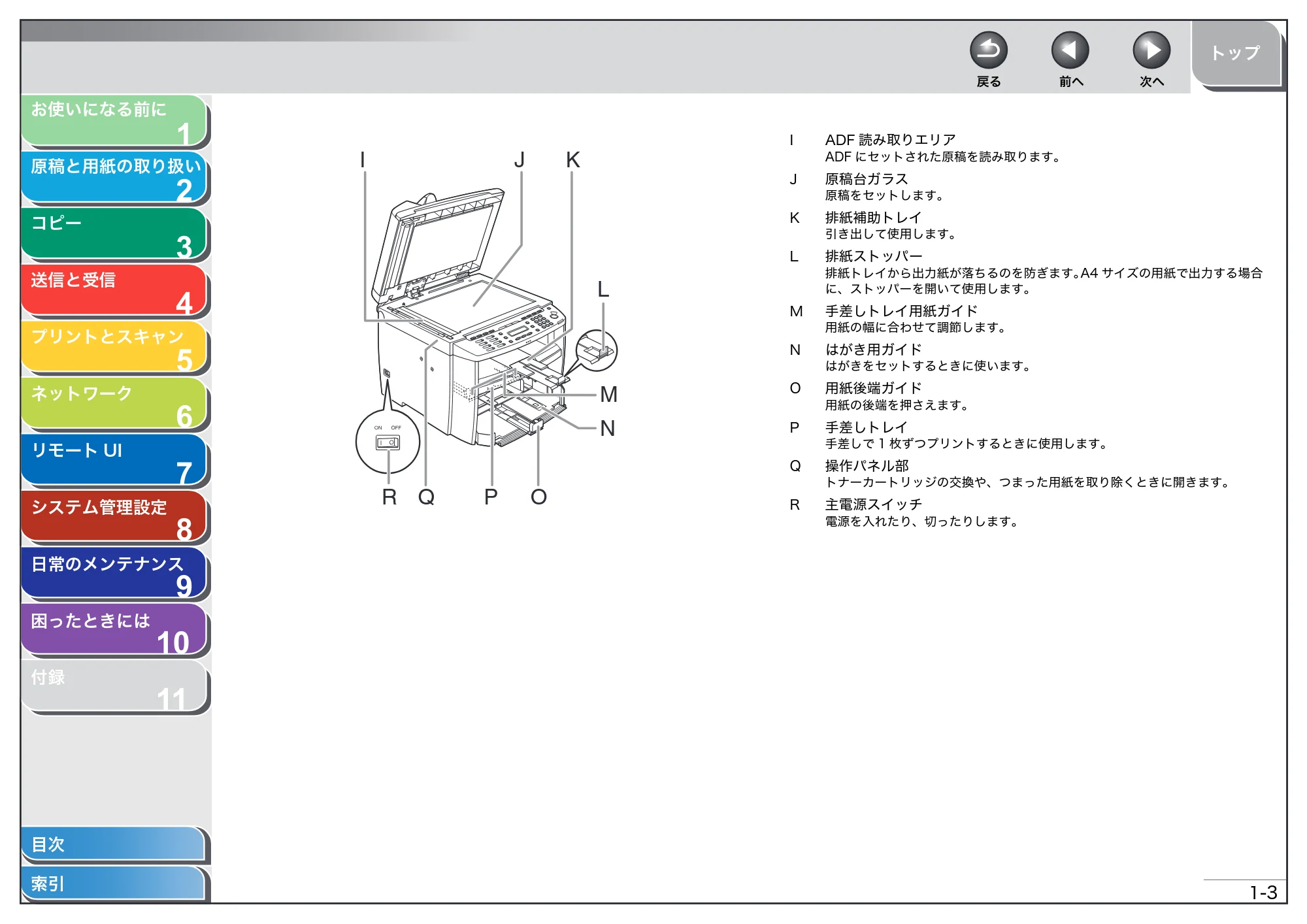Click the page number 1-3
Viewport: 1307px width, 924px height.
(1263, 893)
